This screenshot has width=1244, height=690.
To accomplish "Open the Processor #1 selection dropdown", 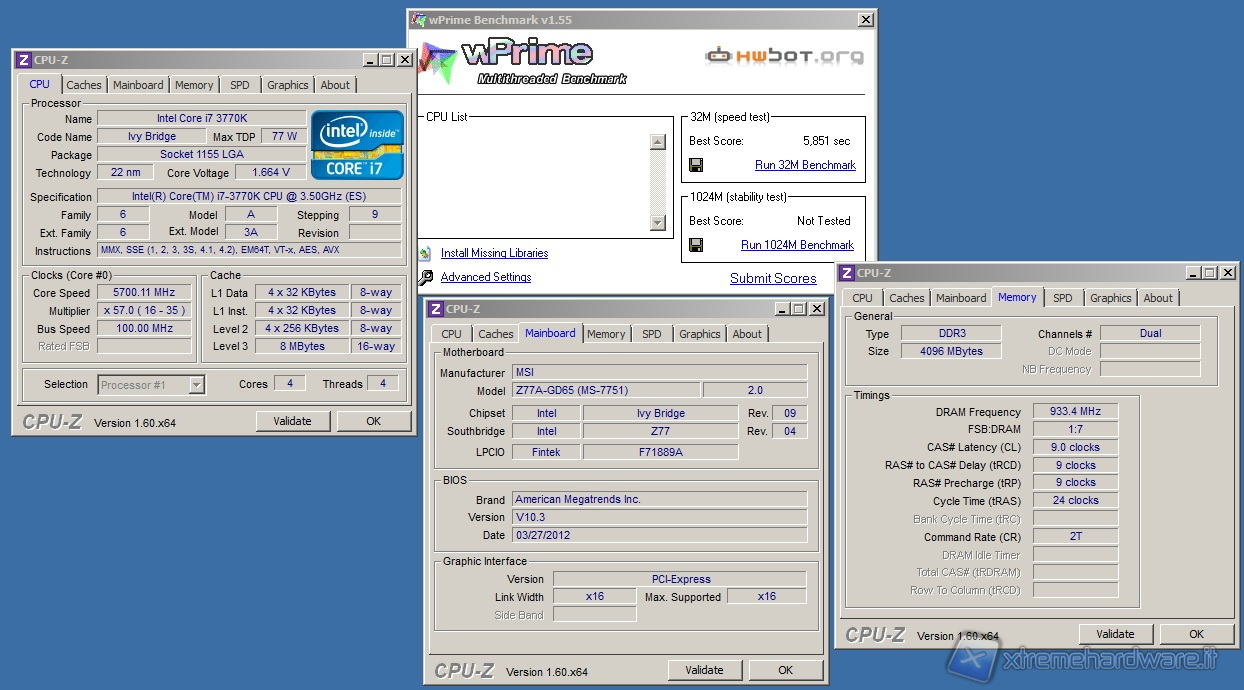I will tap(197, 385).
